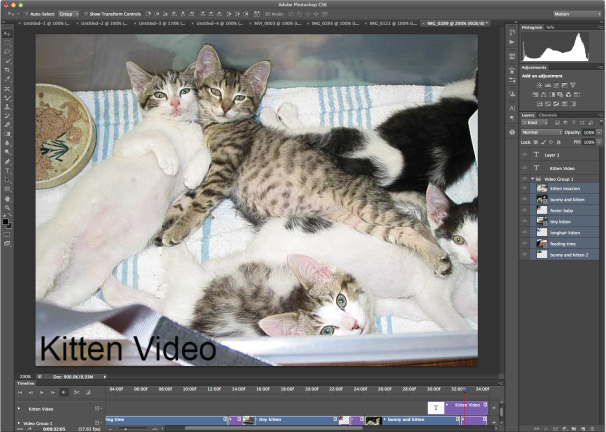Enable the Auto-Select checkbox

point(26,15)
